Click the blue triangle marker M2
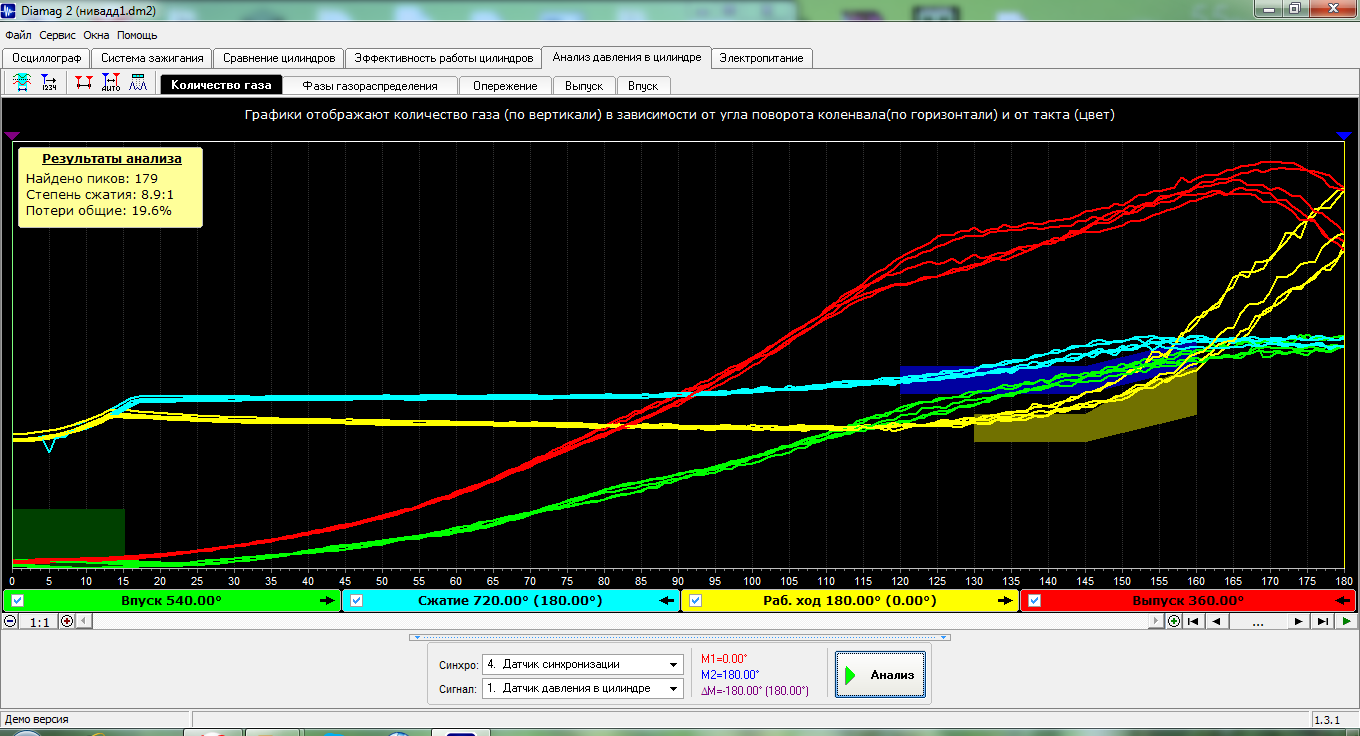The width and height of the screenshot is (1360, 736). tap(1344, 135)
